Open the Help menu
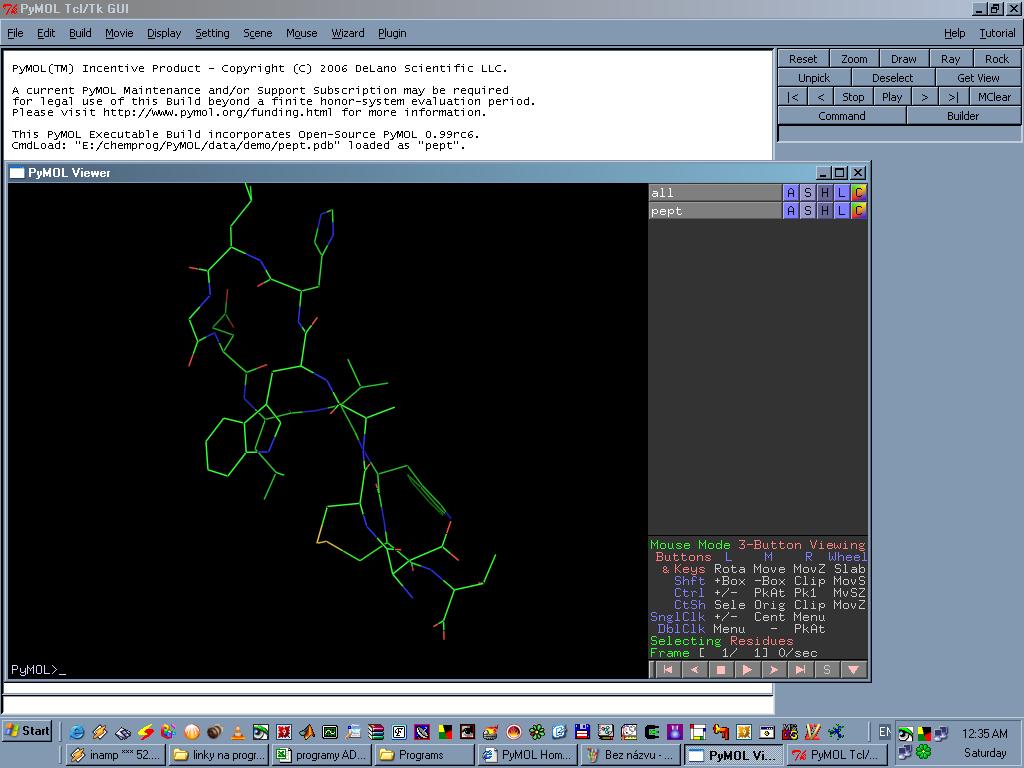The width and height of the screenshot is (1024, 768). [954, 33]
